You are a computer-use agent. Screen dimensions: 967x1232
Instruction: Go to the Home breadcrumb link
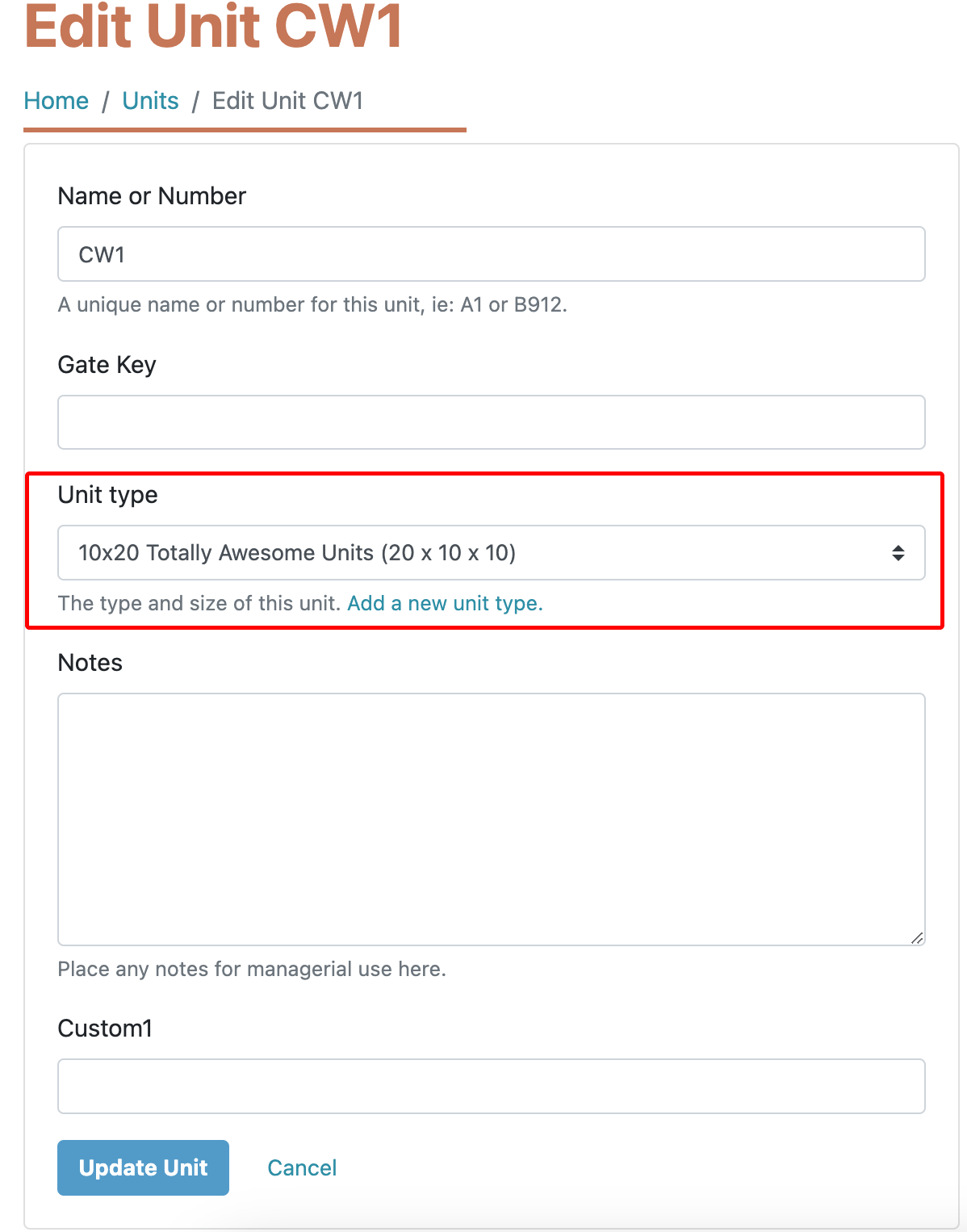tap(56, 101)
